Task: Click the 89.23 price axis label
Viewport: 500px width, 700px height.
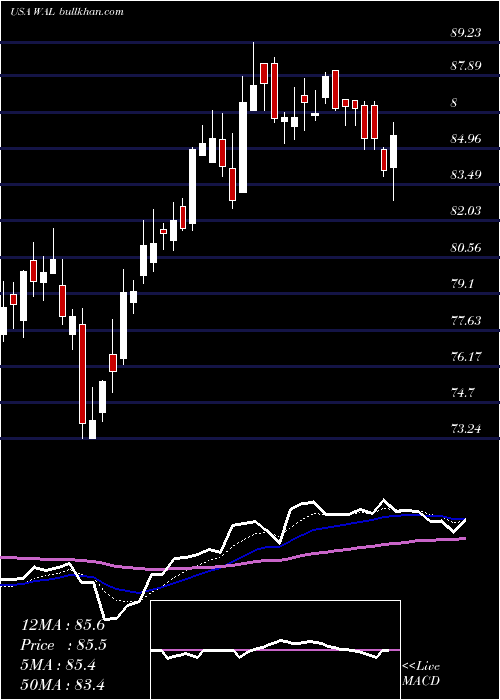Action: point(466,33)
